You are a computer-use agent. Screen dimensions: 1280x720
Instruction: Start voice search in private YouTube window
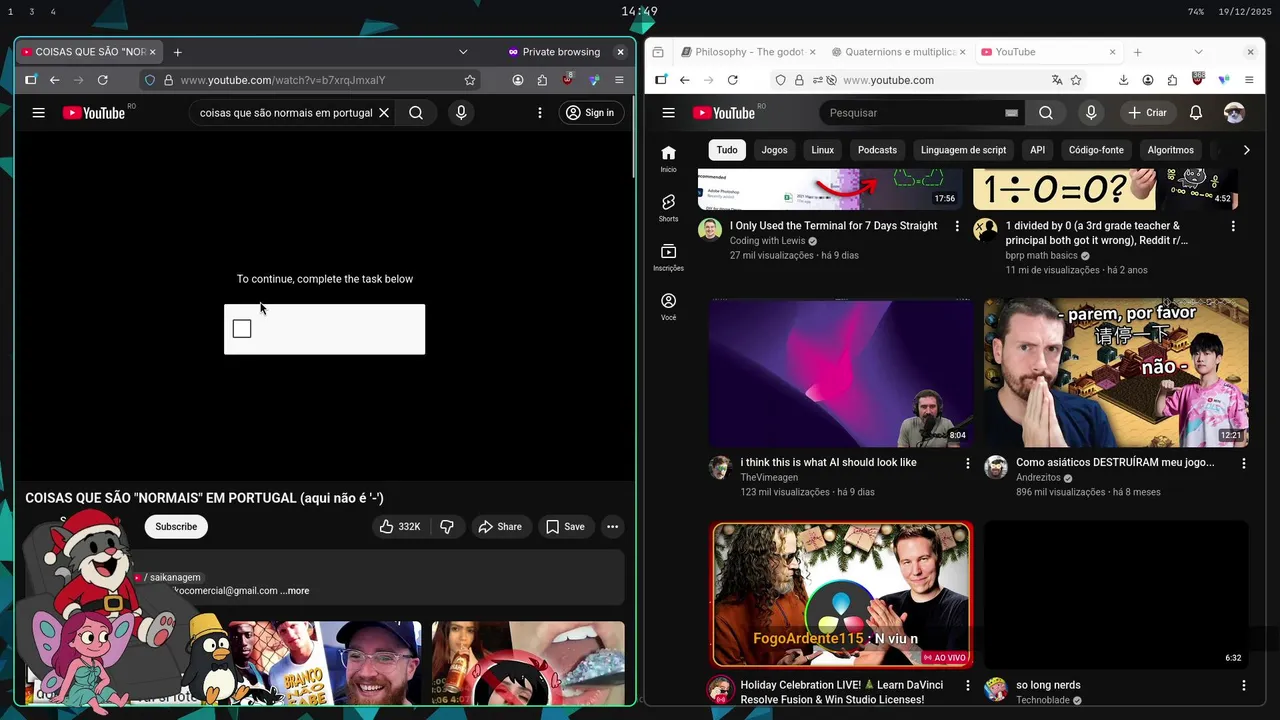[x=461, y=113]
